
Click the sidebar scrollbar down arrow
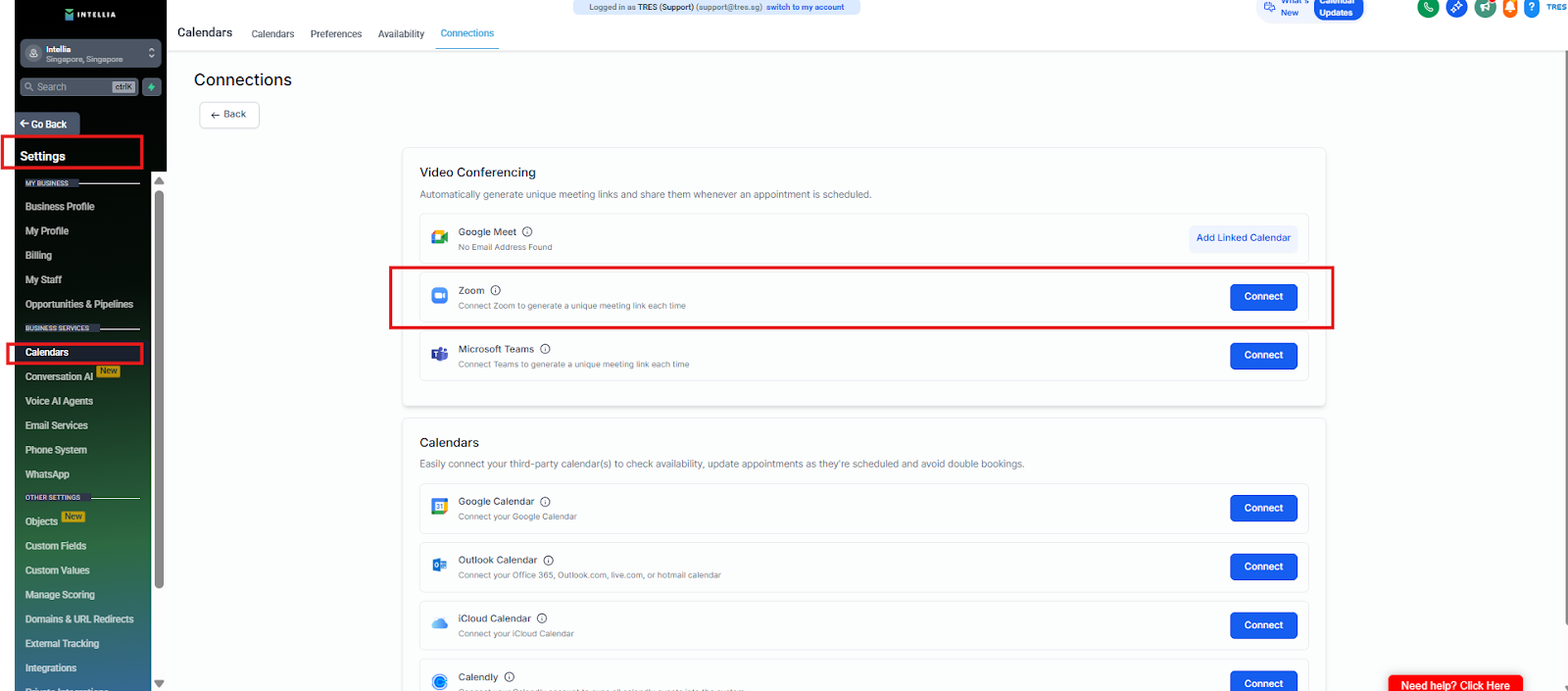click(159, 684)
